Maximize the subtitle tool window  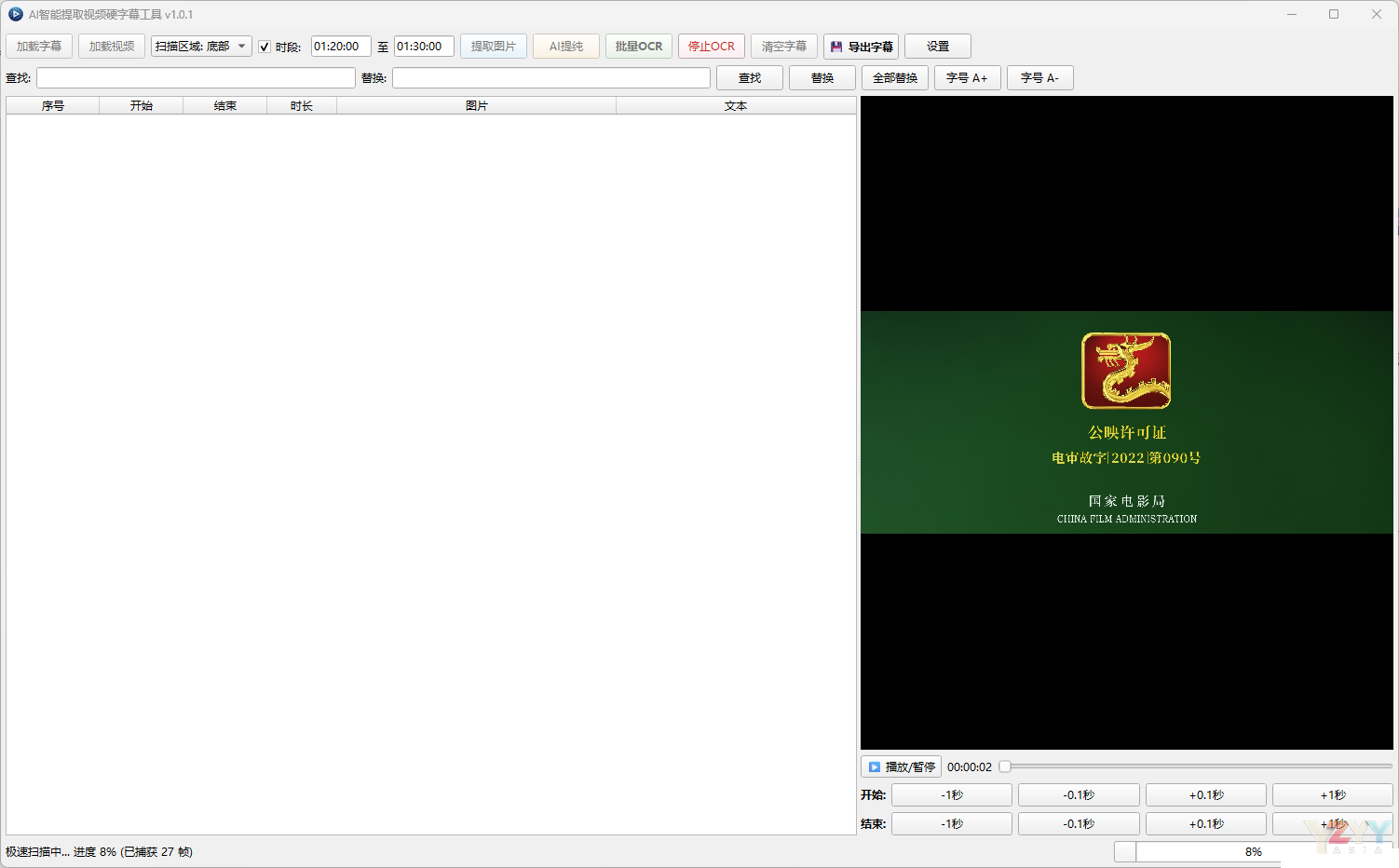click(1334, 14)
